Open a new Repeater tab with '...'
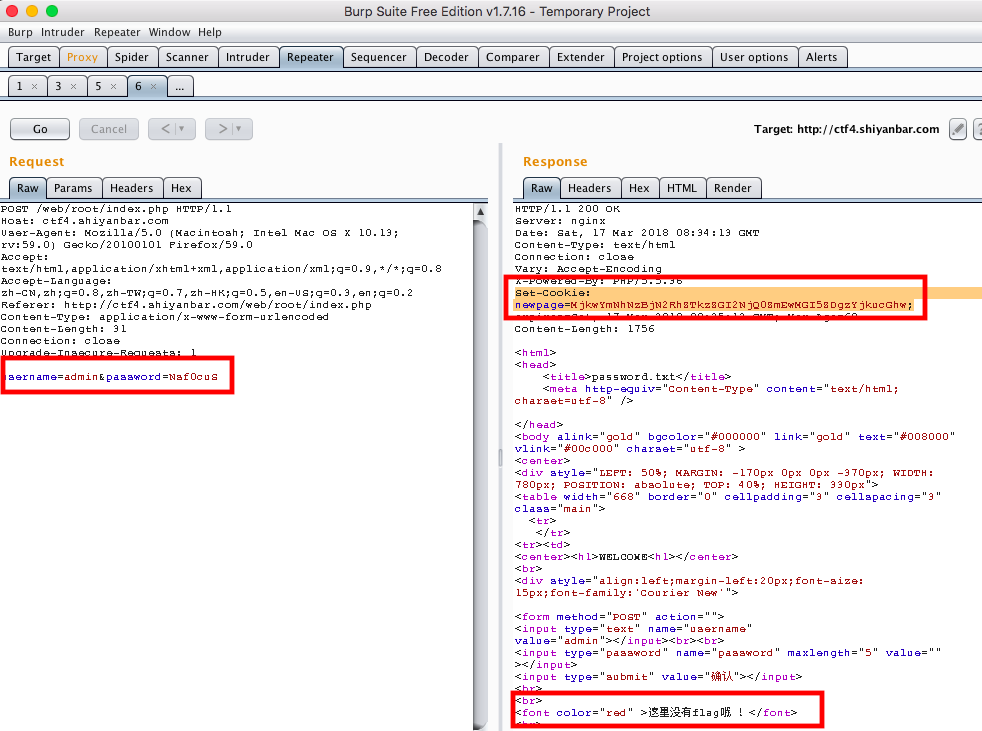 (180, 86)
